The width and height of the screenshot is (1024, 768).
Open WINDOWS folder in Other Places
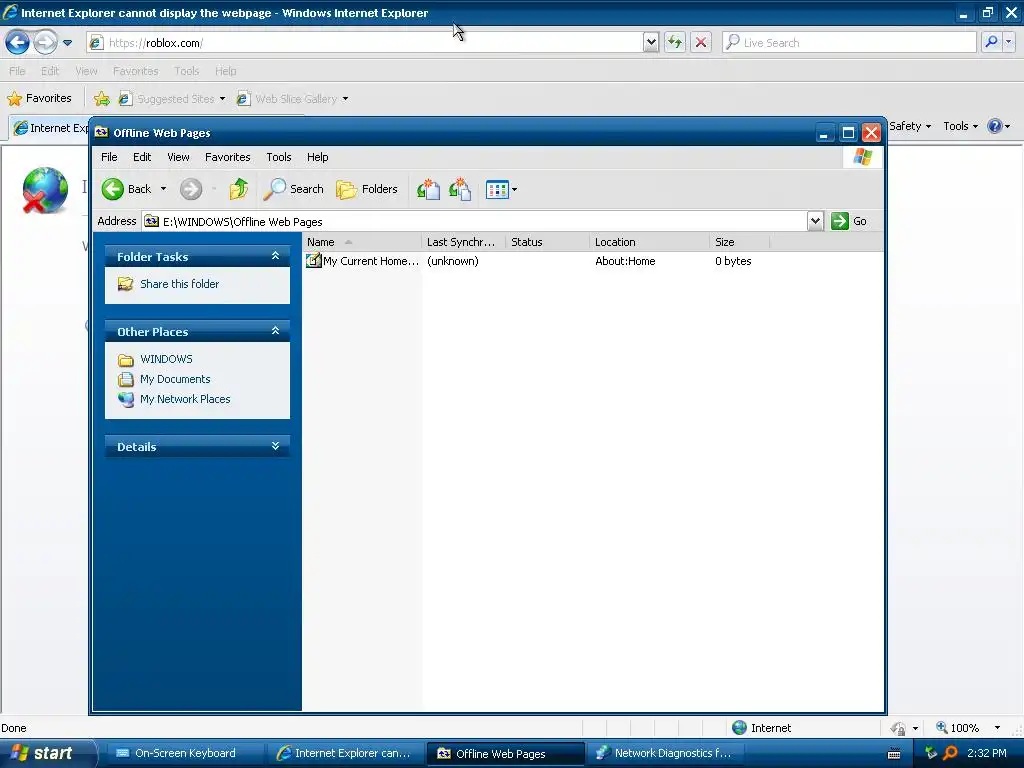click(167, 359)
